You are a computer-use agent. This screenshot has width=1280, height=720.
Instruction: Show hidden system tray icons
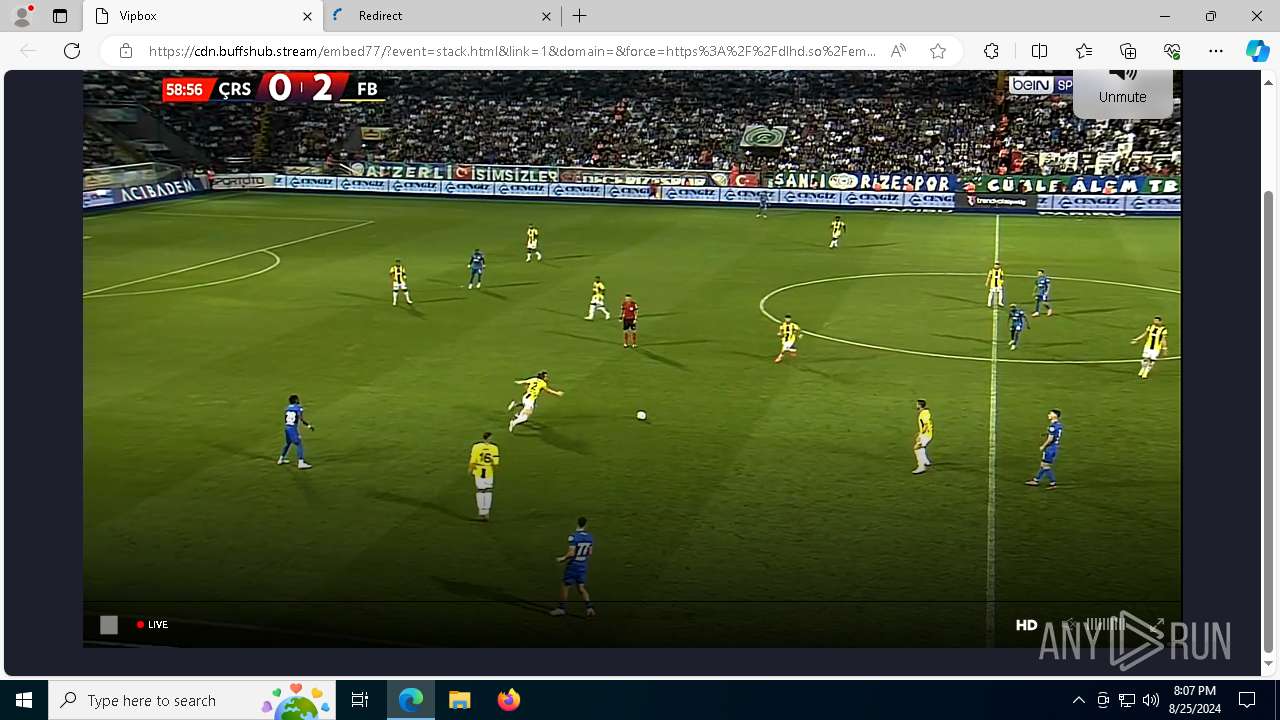point(1078,700)
